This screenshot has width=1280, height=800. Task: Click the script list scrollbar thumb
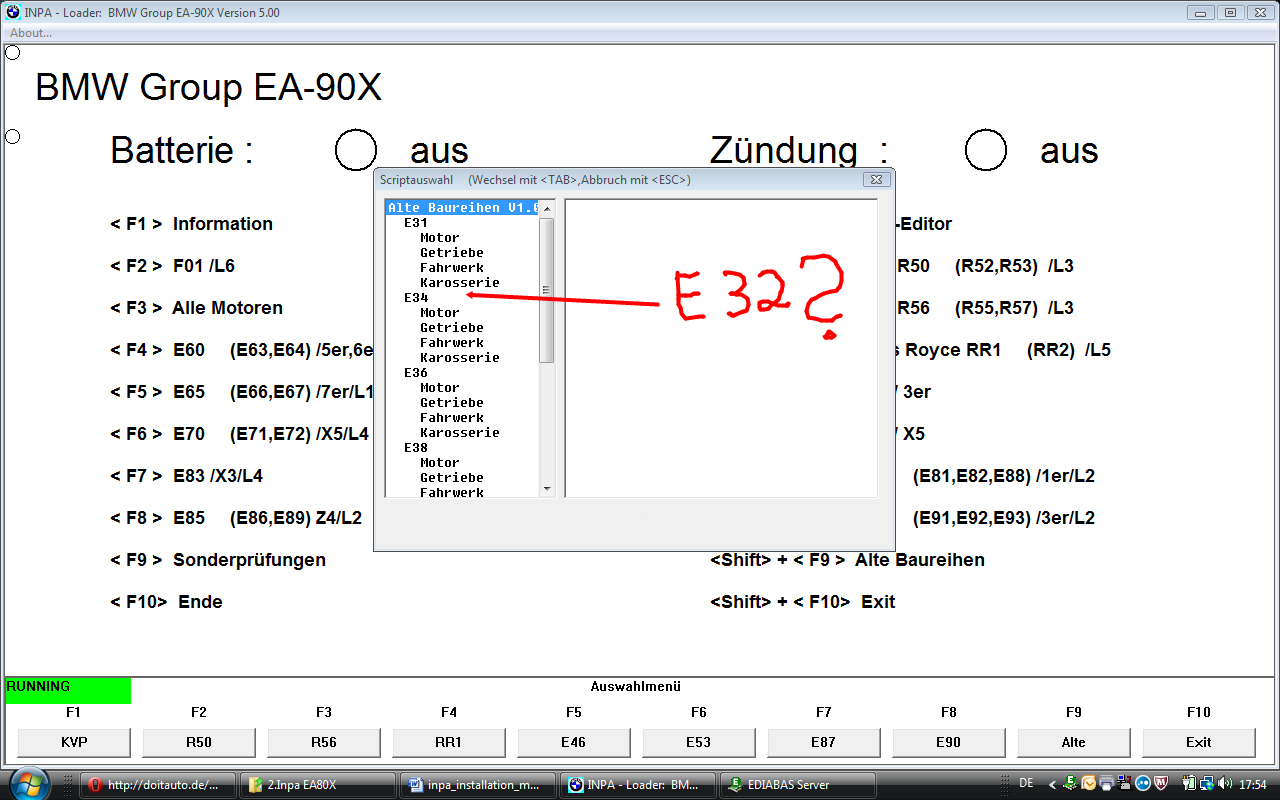point(546,288)
